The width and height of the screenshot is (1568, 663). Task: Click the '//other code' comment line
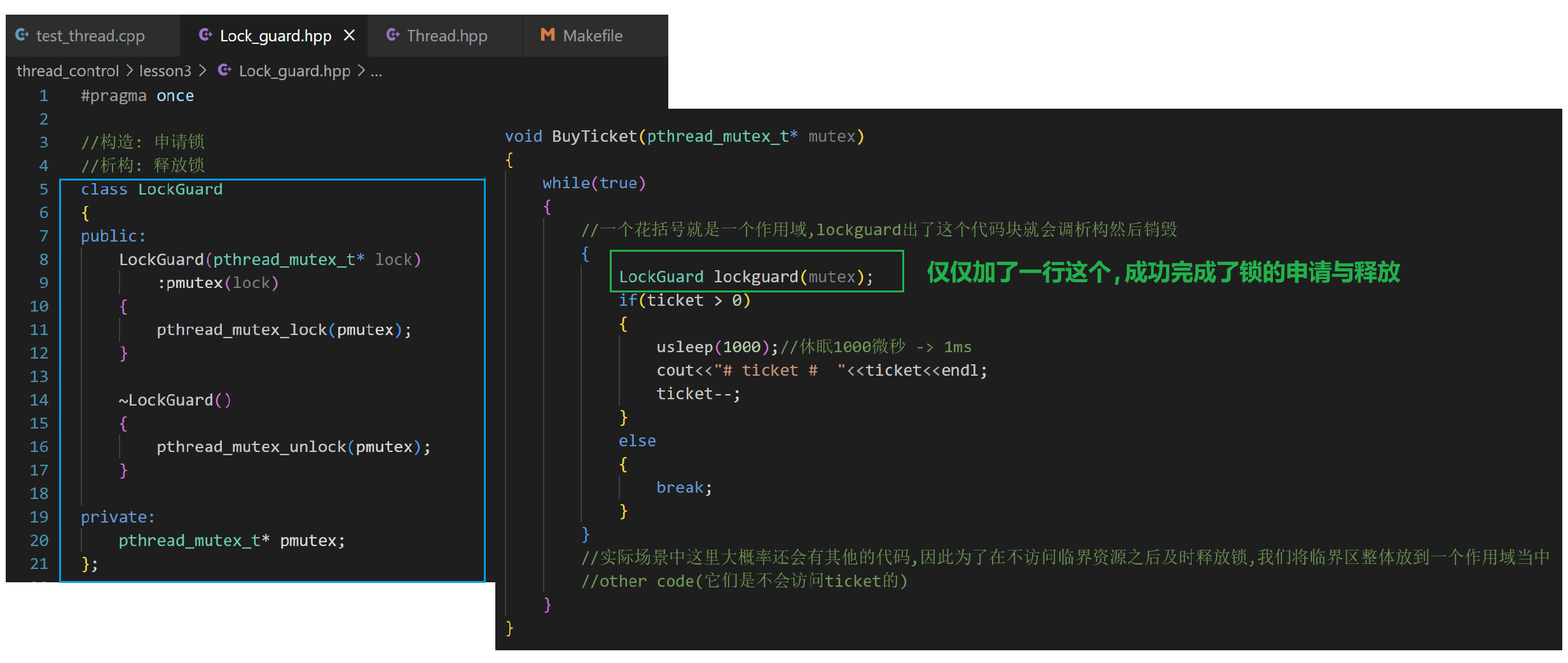coord(745,581)
